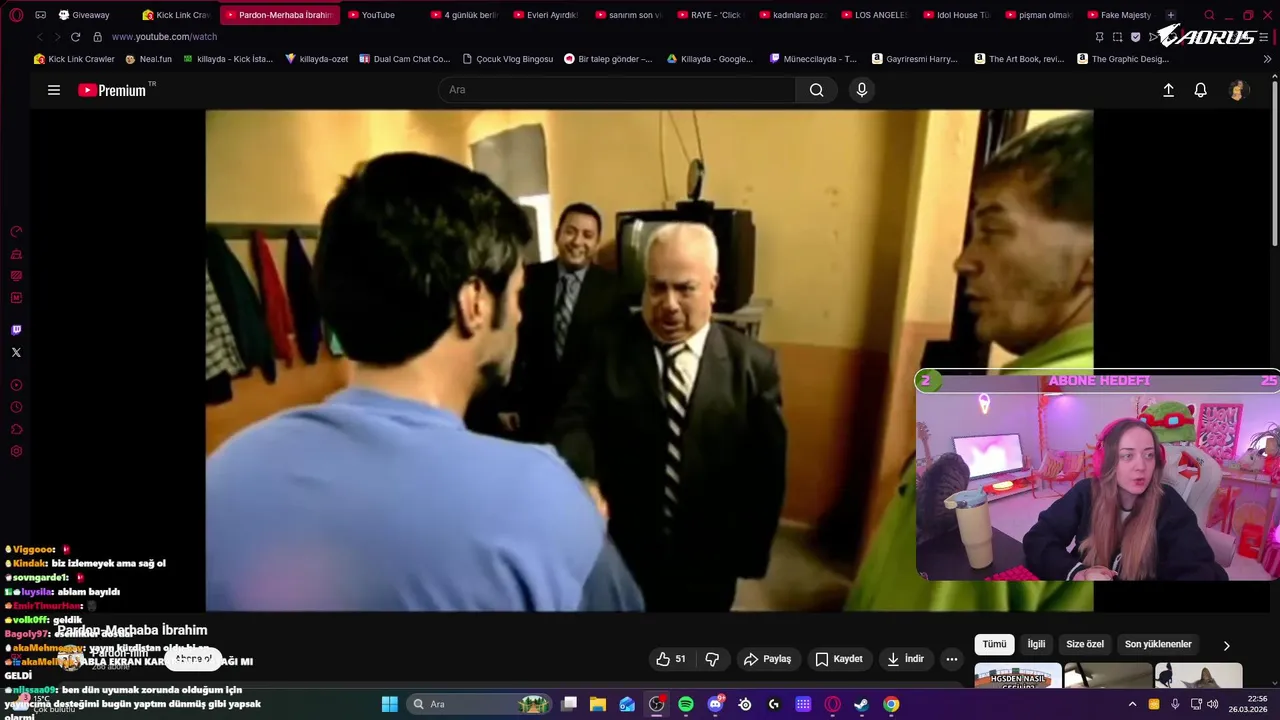Save the video with the Kaydet button
Image resolution: width=1280 pixels, height=720 pixels.
[x=838, y=659]
